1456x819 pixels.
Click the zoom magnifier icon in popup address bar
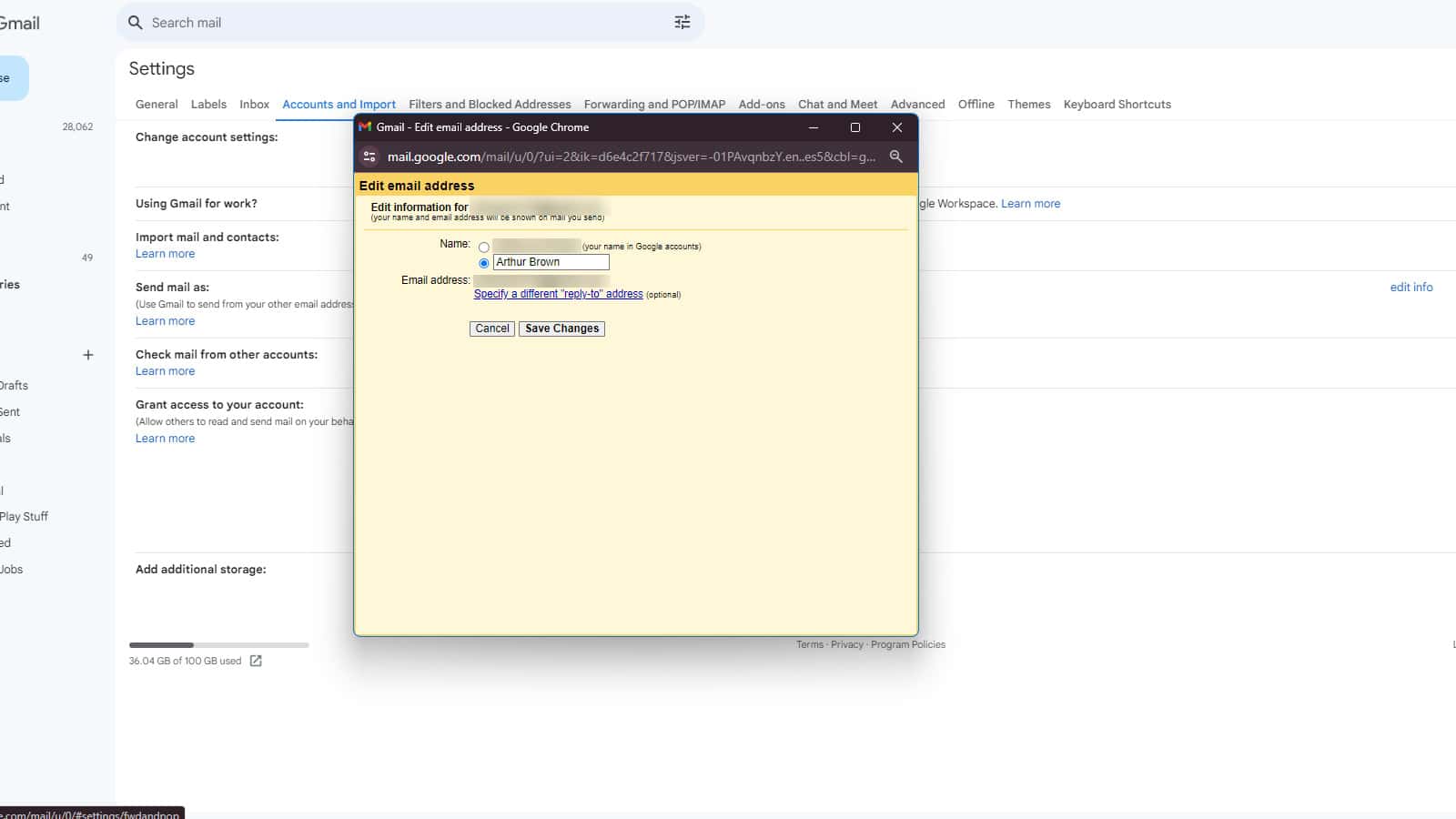(x=895, y=157)
